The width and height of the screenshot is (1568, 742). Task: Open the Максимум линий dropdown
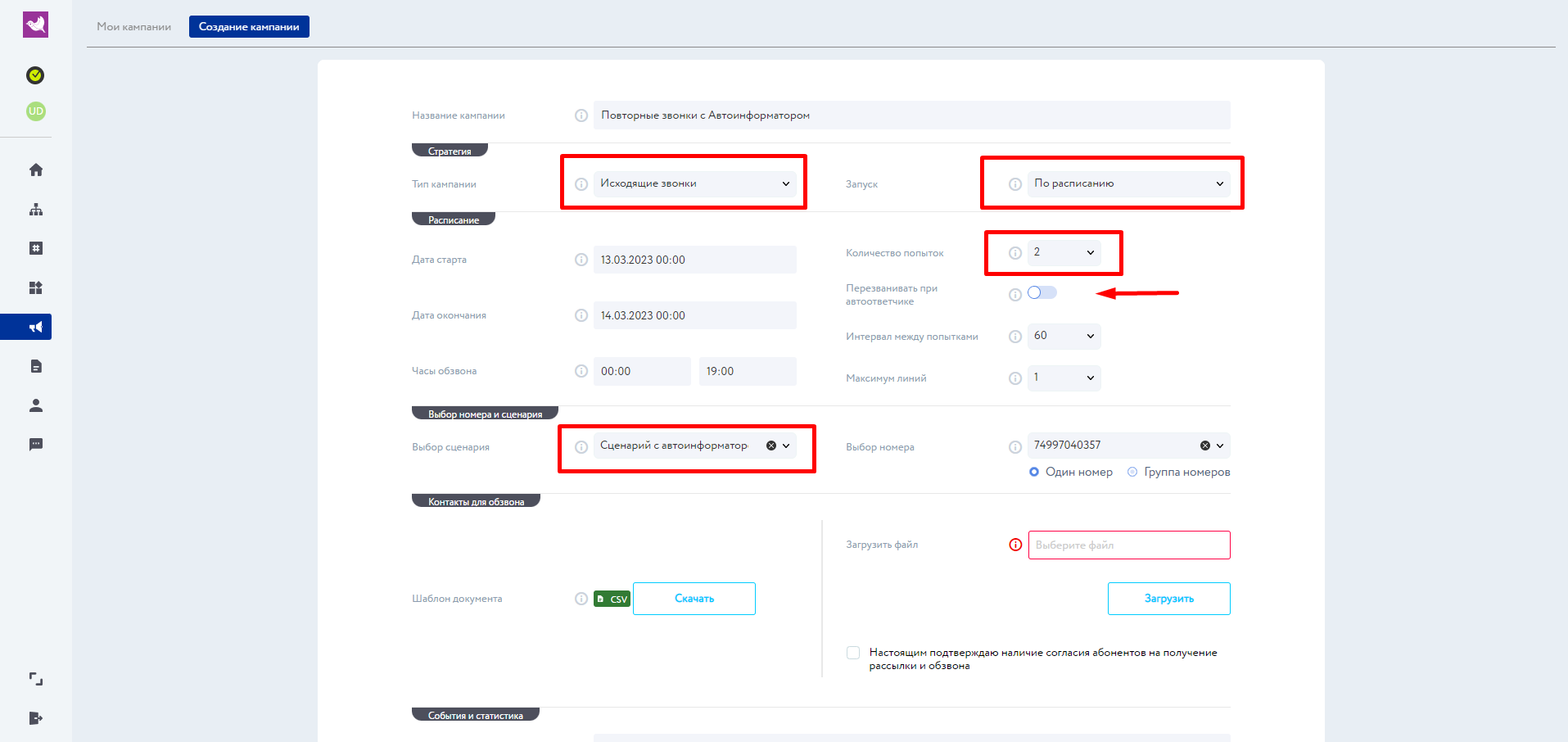point(1064,378)
